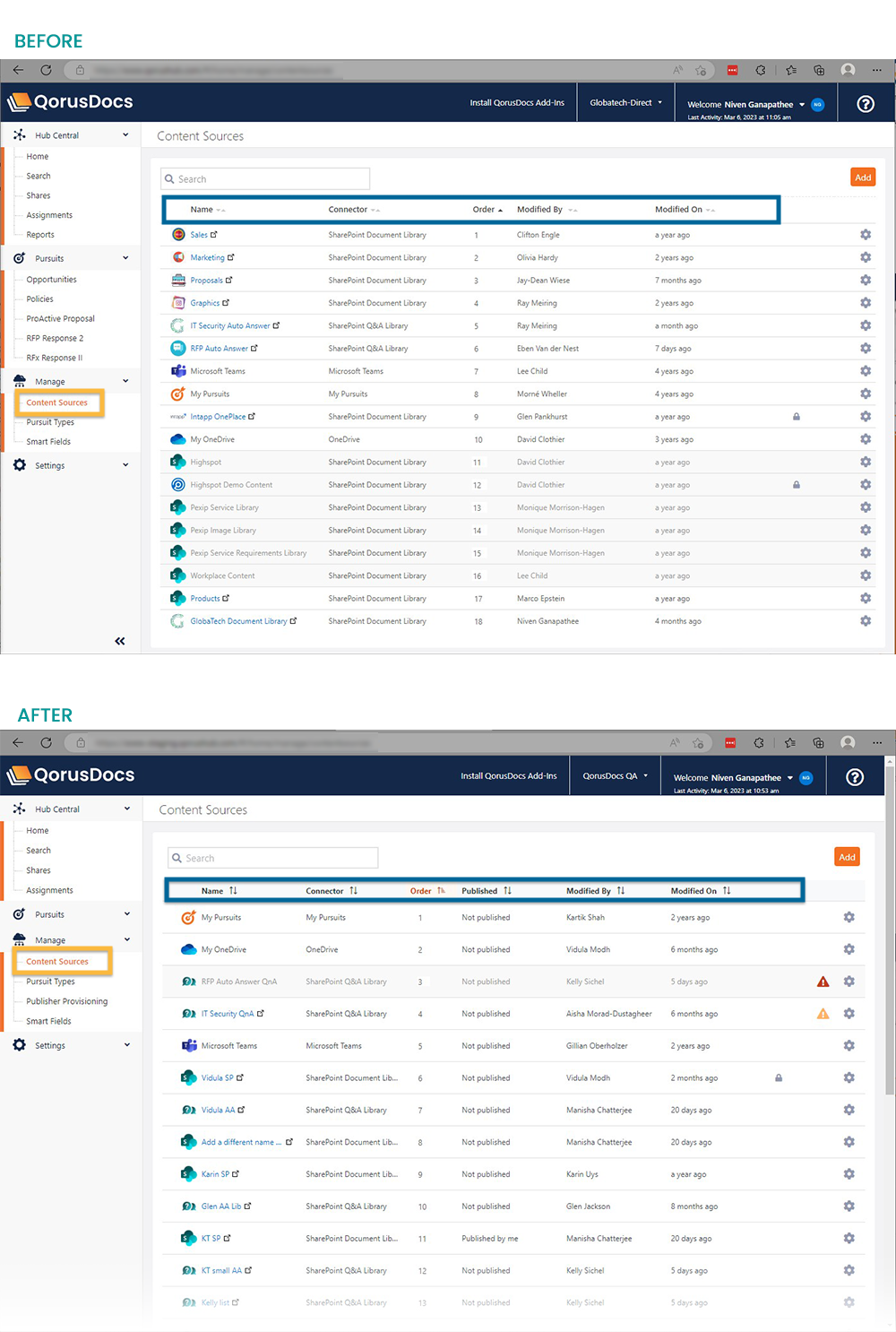
Task: Click Search field in AFTER screenshot
Action: point(273,858)
